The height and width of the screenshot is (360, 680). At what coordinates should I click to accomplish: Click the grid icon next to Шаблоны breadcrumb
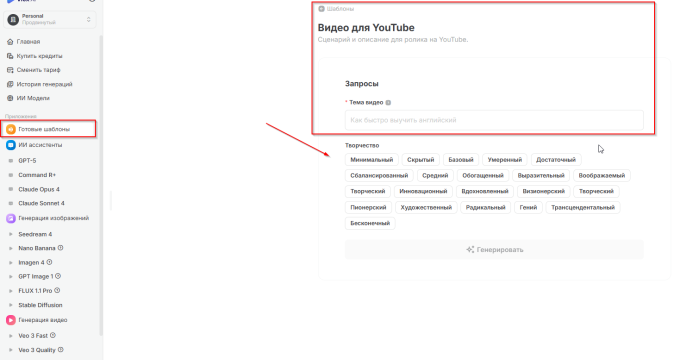321,9
